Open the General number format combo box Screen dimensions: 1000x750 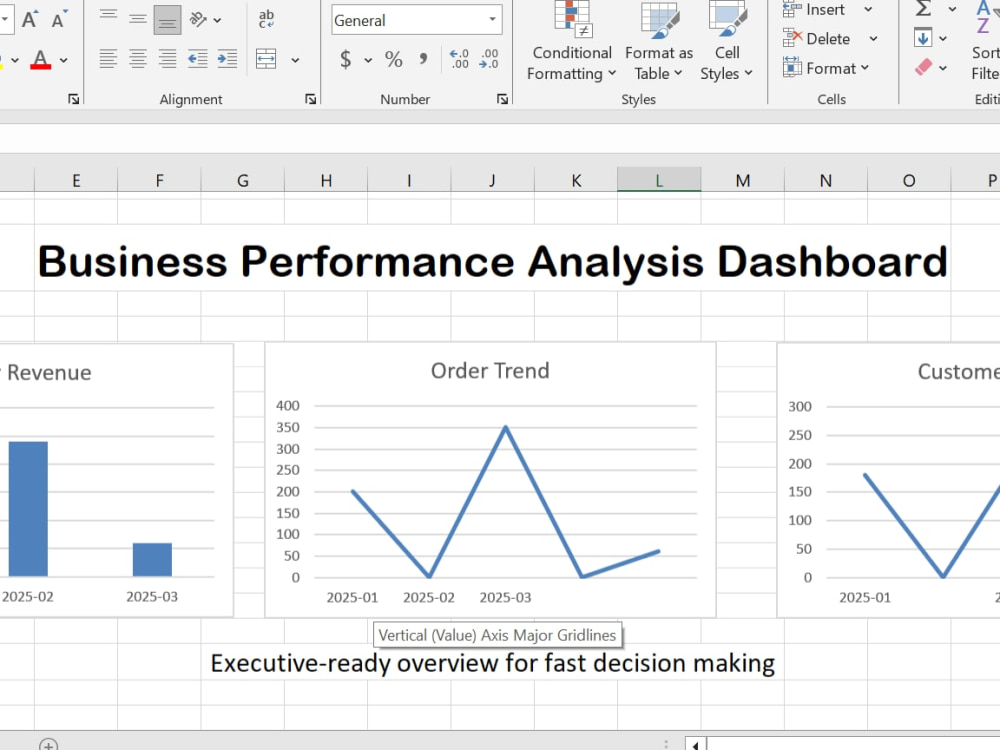[x=416, y=20]
